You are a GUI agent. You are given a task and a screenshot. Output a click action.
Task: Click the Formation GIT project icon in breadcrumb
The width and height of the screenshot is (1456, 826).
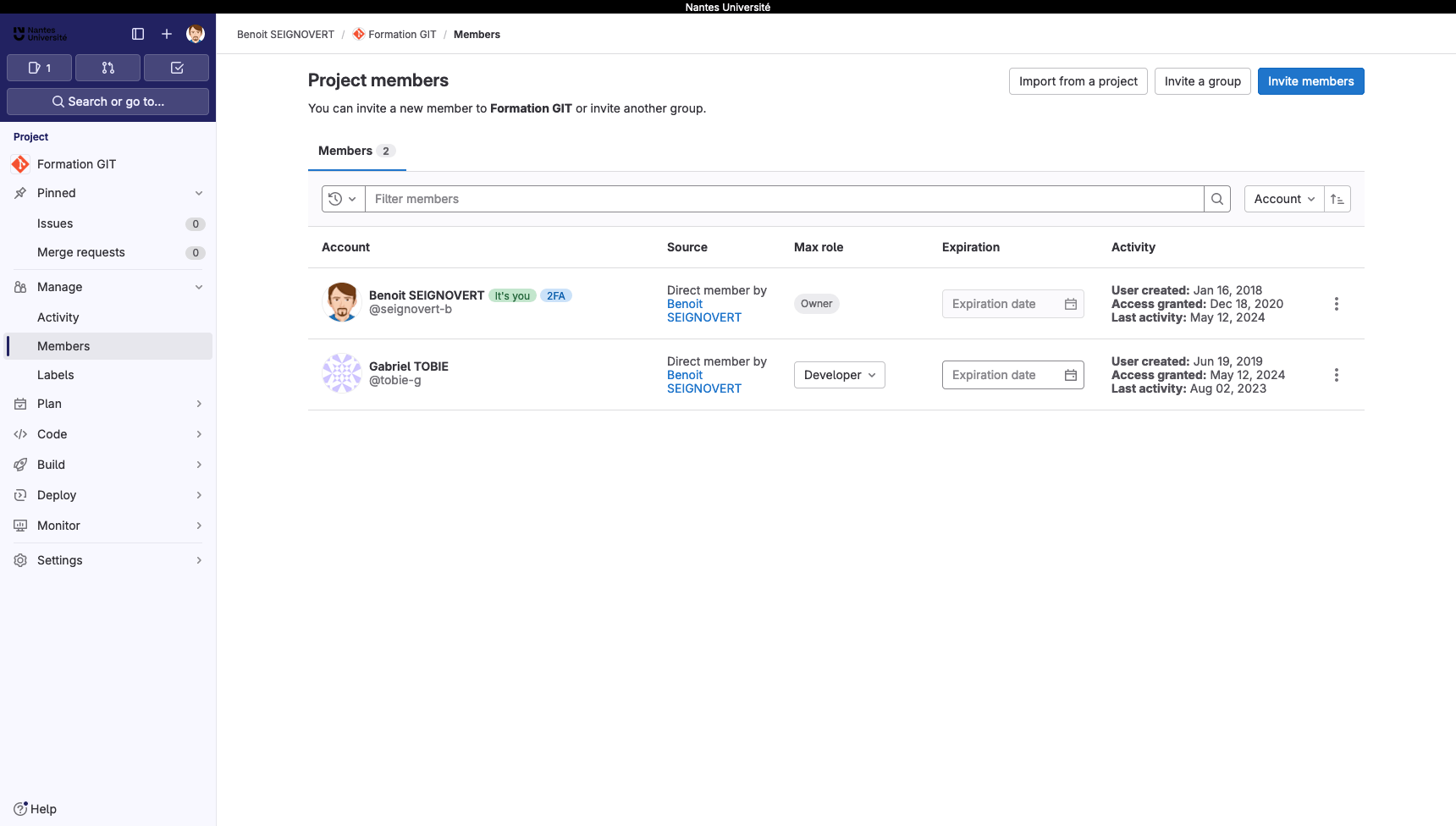(x=359, y=34)
